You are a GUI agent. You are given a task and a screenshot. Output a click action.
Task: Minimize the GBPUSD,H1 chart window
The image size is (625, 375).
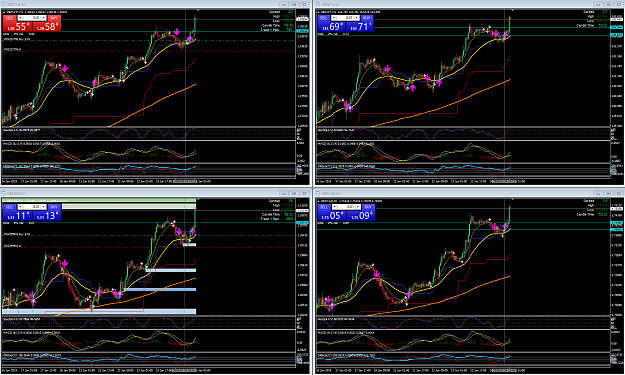[284, 193]
